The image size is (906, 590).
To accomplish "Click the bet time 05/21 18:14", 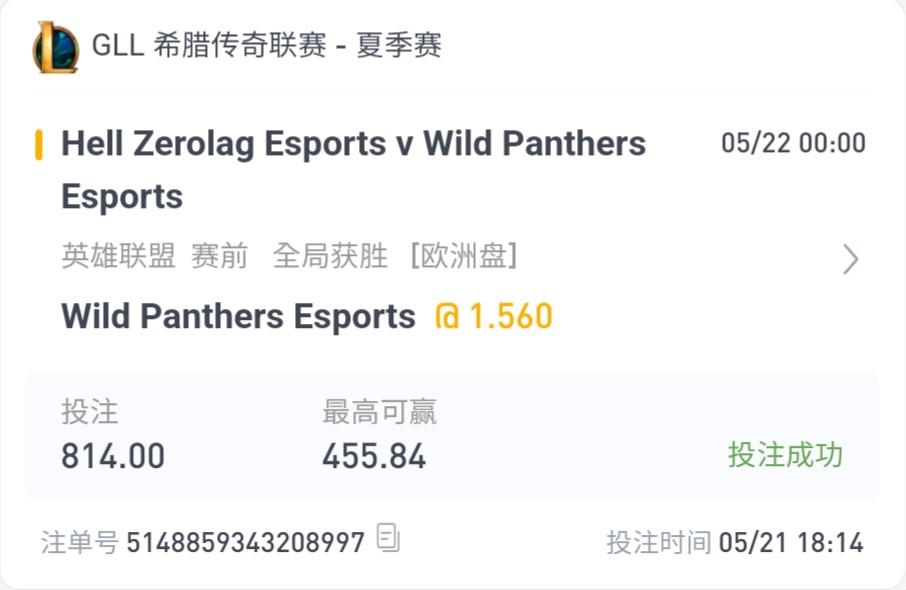I will 791,543.
